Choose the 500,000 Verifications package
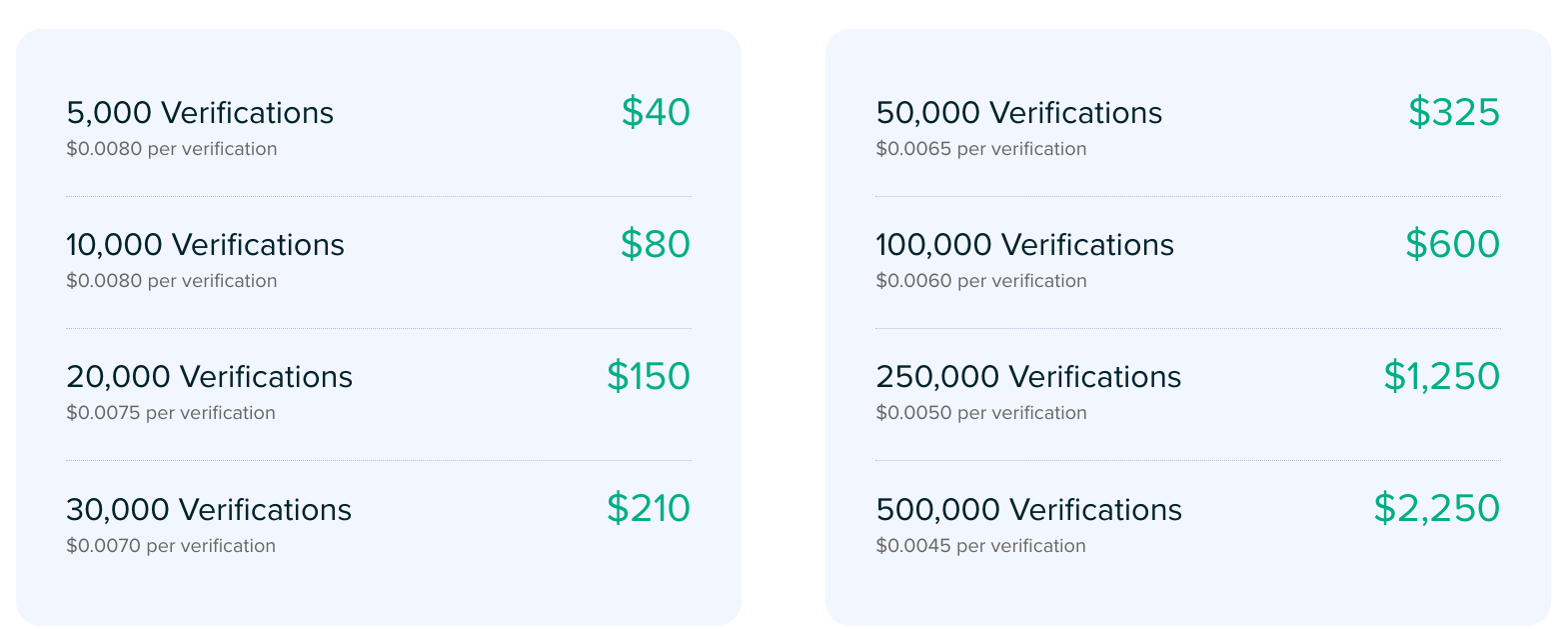 click(1028, 510)
